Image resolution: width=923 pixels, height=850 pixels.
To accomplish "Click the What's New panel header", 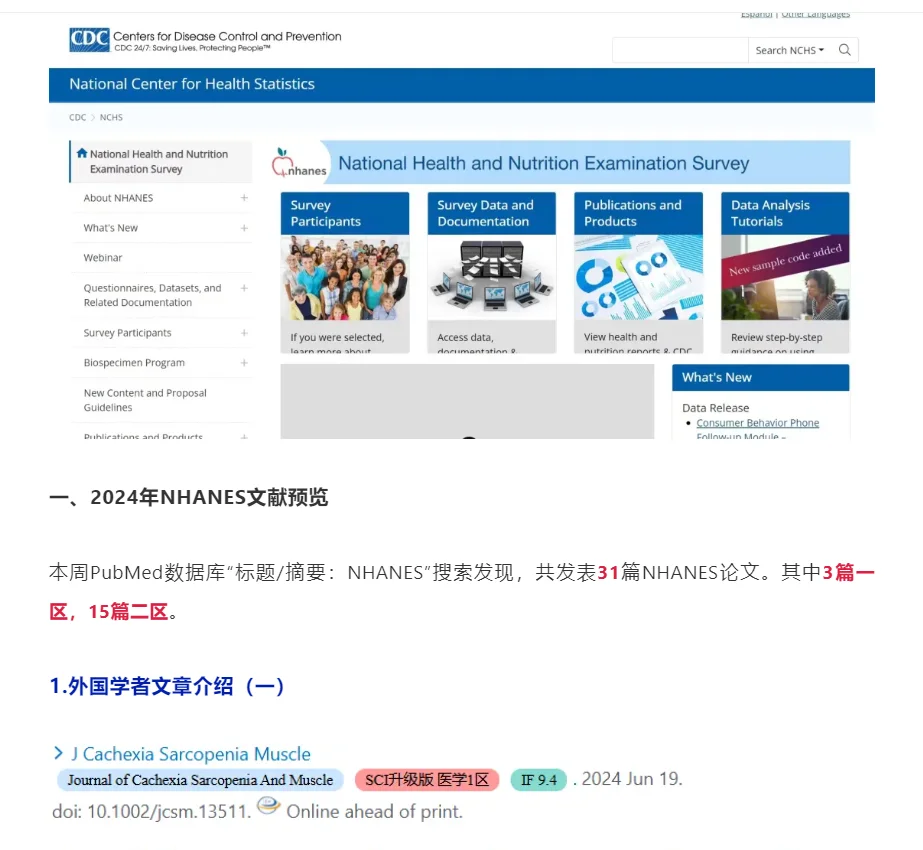I will [761, 377].
